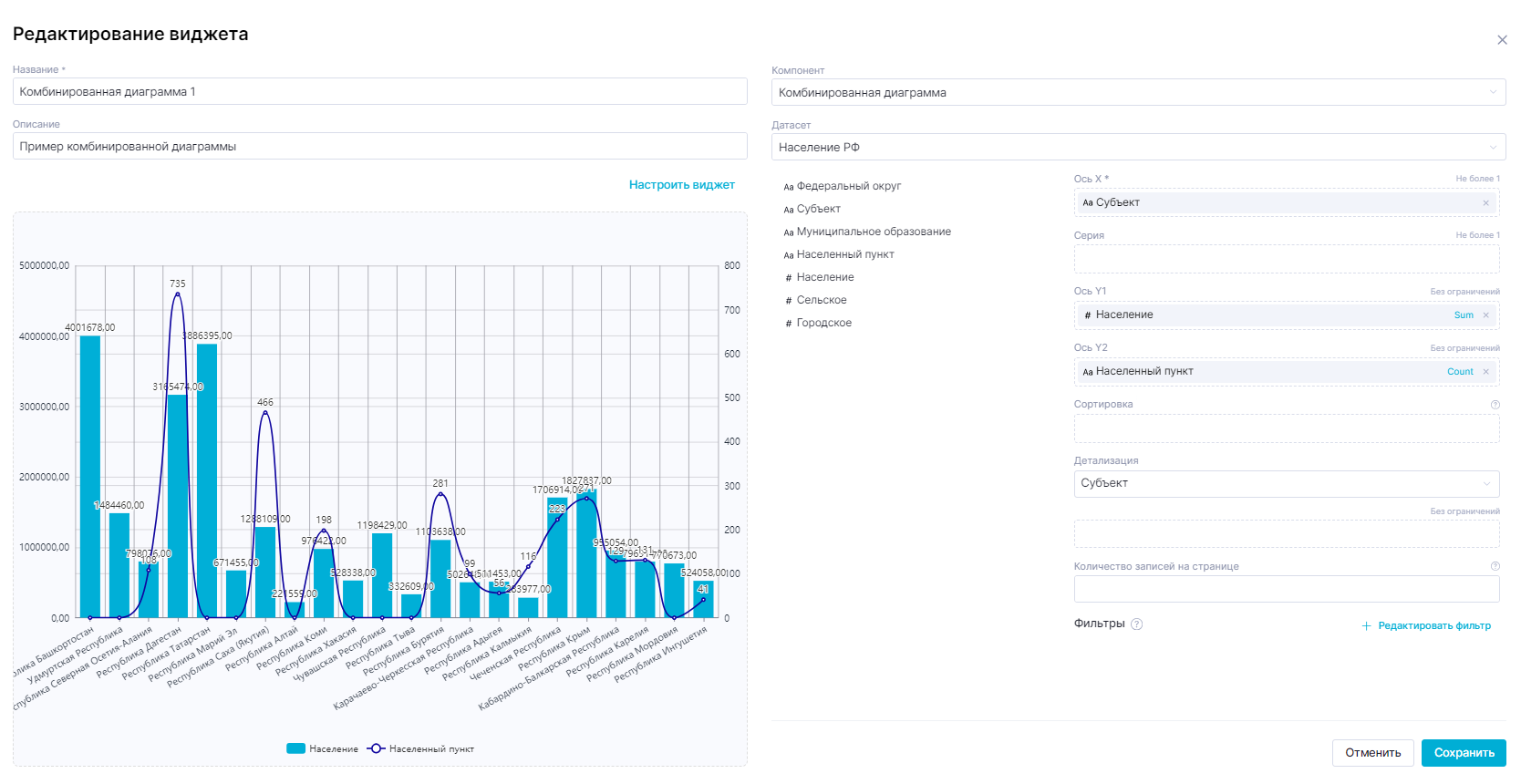Image resolution: width=1521 pixels, height=784 pixels.
Task: Click the plus icon for Редактировать фильтр
Action: tap(1366, 626)
